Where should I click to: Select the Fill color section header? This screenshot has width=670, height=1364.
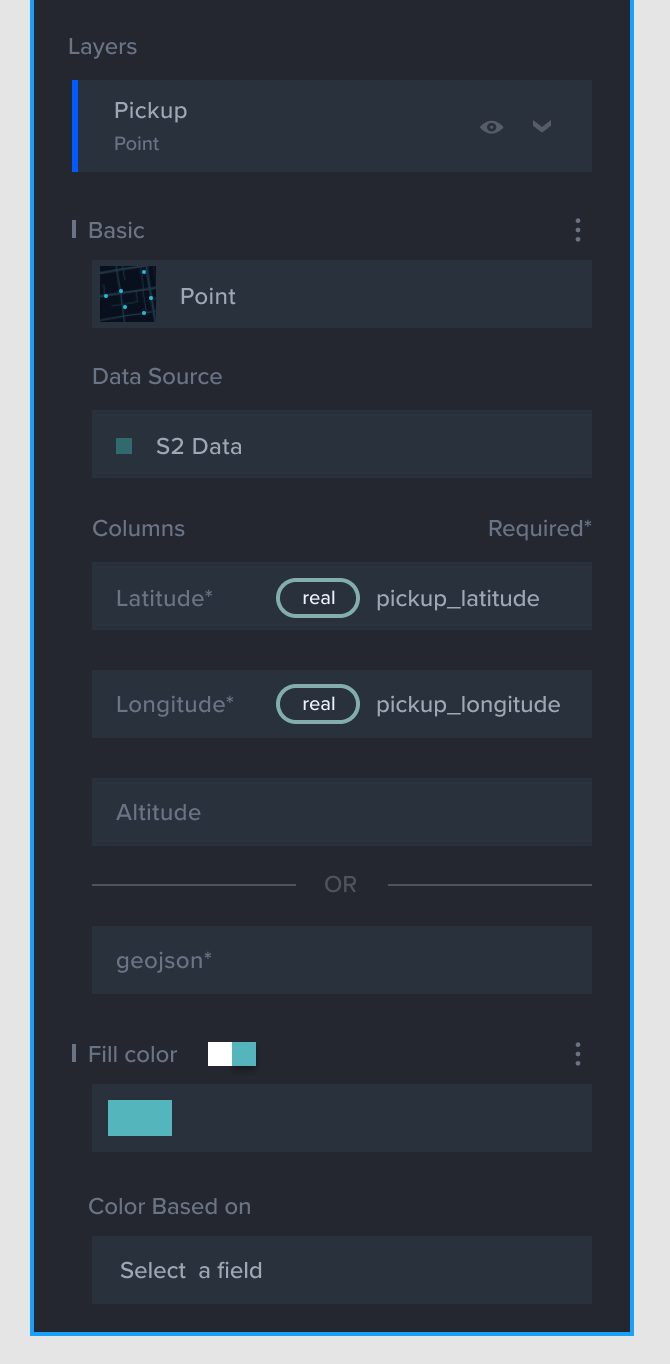point(132,1054)
